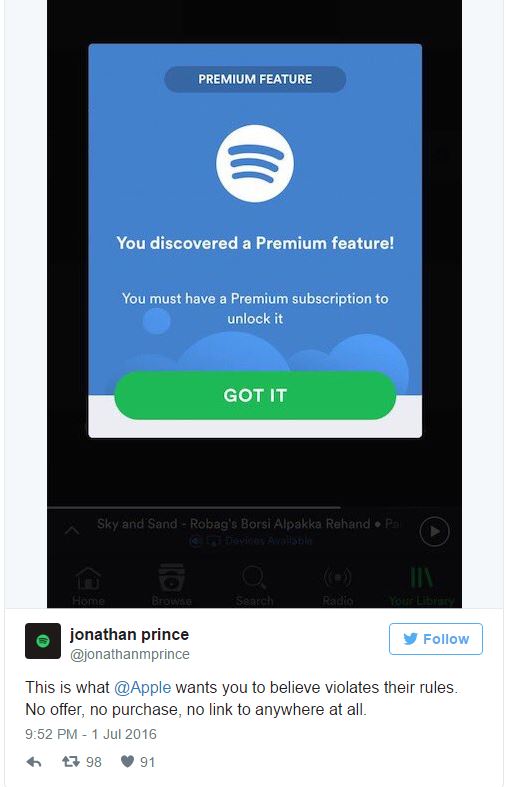506x787 pixels.
Task: Click the green GOT IT button
Action: (255, 395)
